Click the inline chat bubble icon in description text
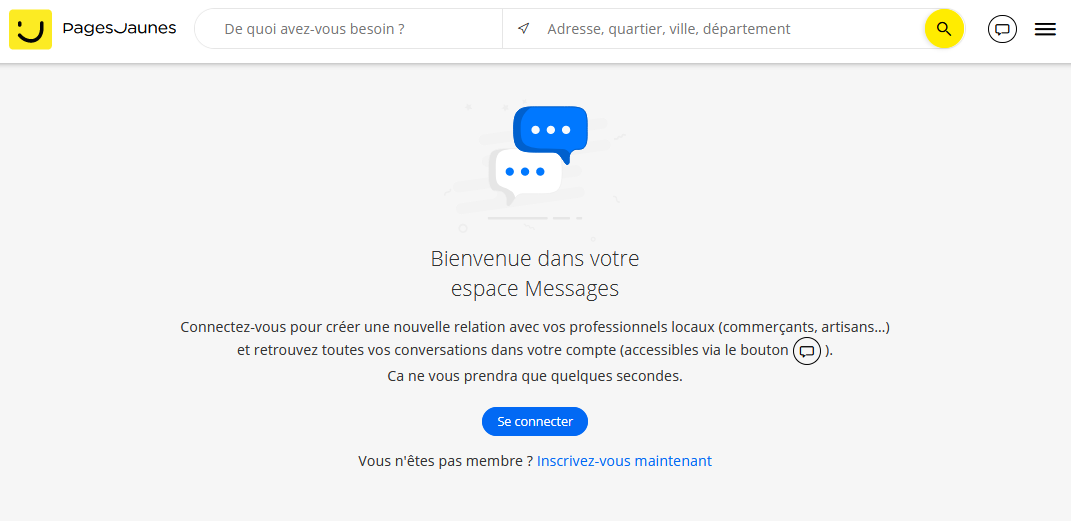1071x521 pixels. point(807,351)
